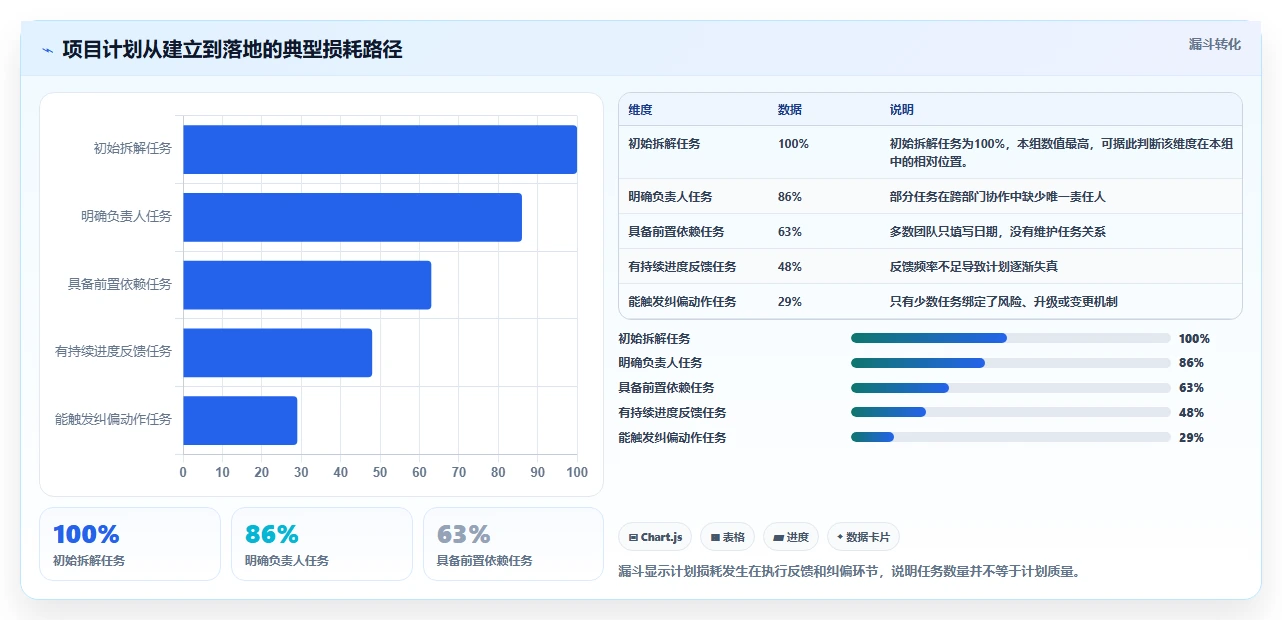Click the 维度 column header

click(x=640, y=109)
